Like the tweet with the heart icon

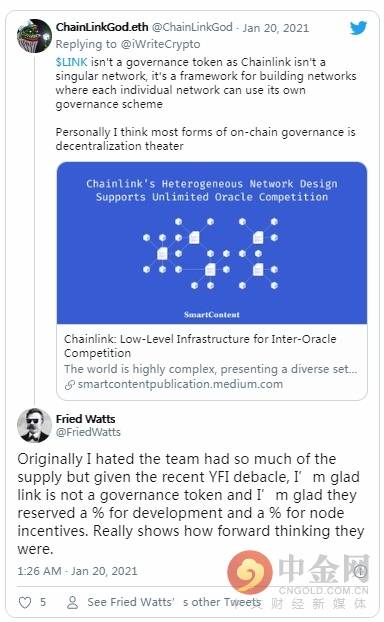pos(25,603)
